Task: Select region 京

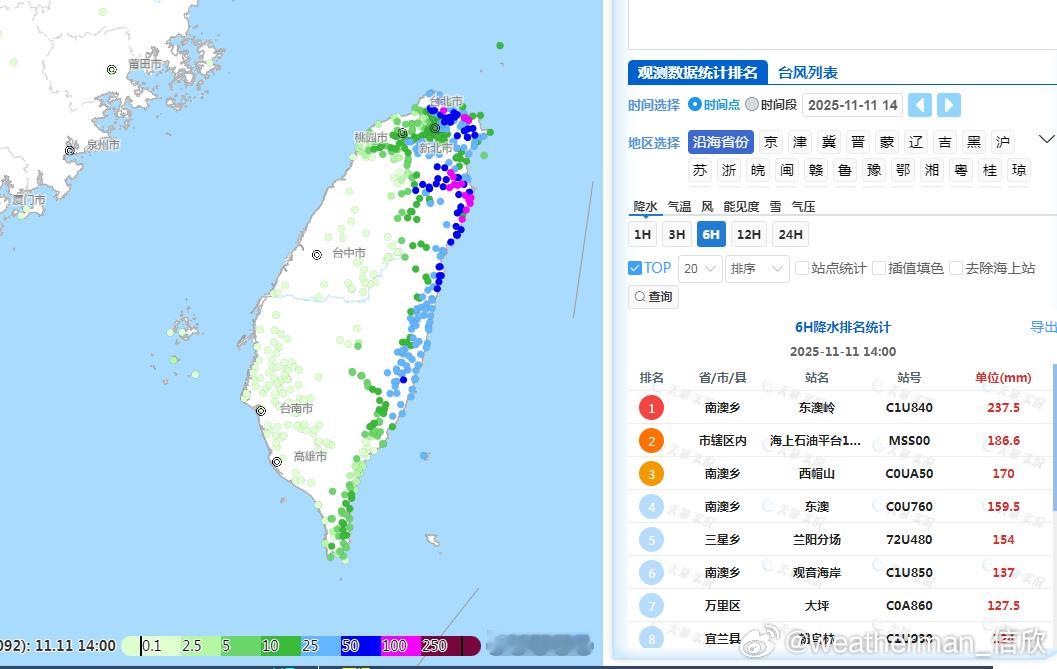Action: click(x=771, y=142)
